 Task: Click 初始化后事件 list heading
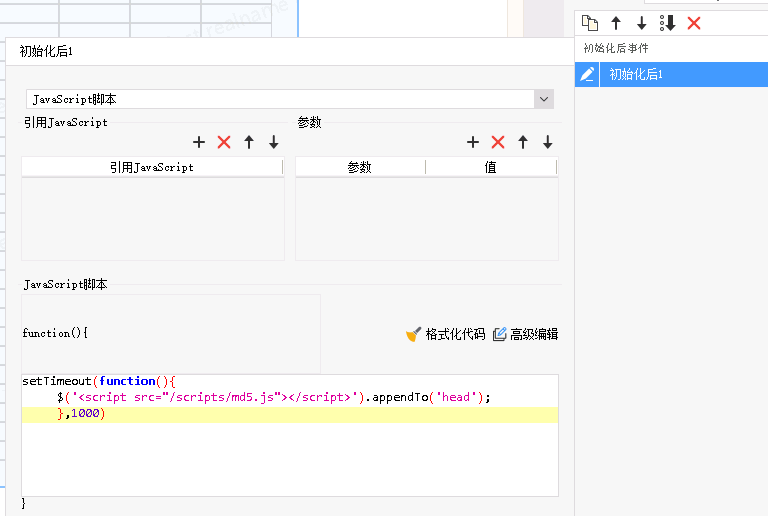coord(616,48)
